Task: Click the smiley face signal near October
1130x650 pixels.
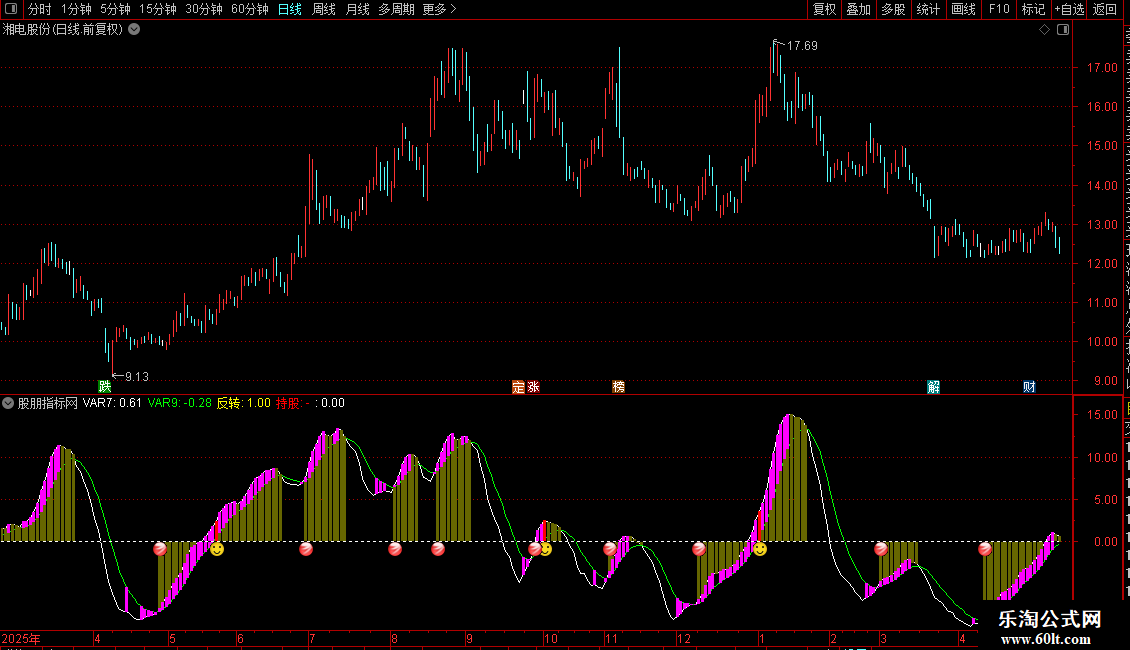Action: (x=546, y=549)
